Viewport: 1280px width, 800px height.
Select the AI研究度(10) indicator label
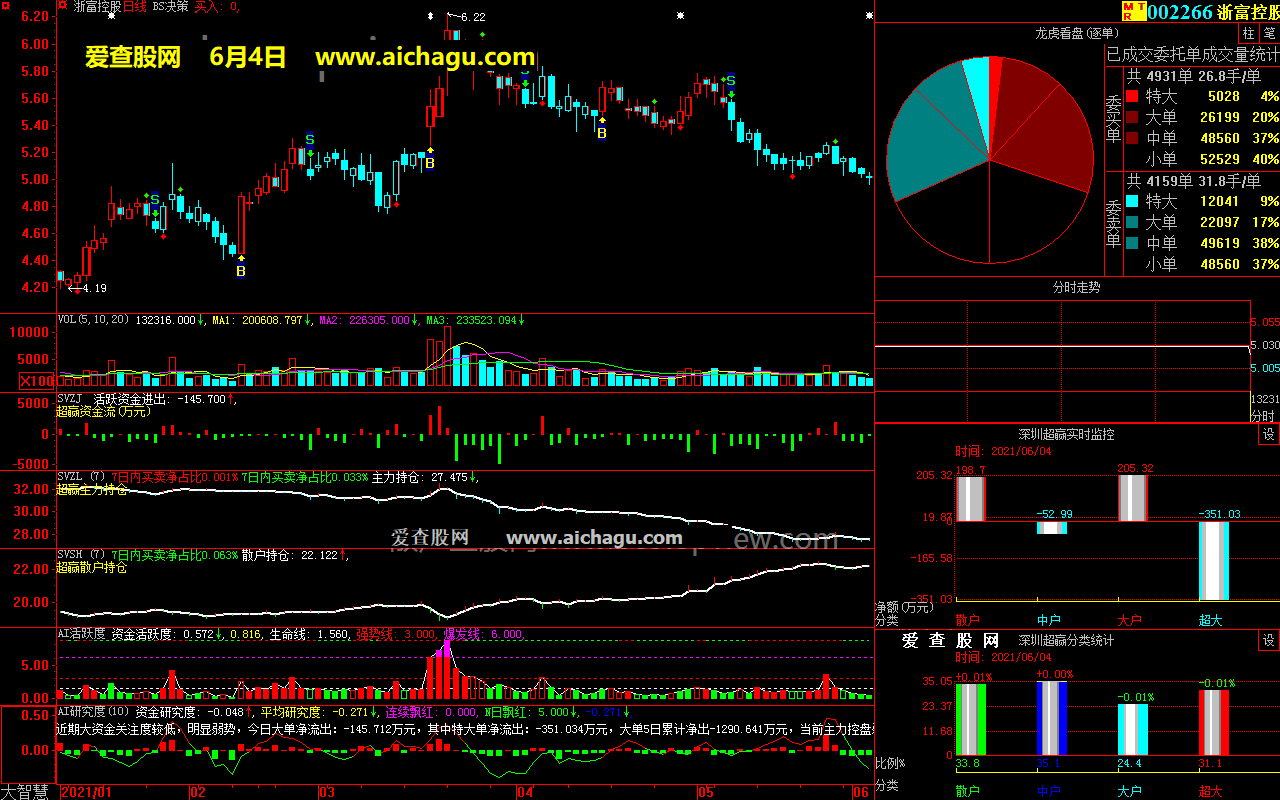click(x=95, y=713)
